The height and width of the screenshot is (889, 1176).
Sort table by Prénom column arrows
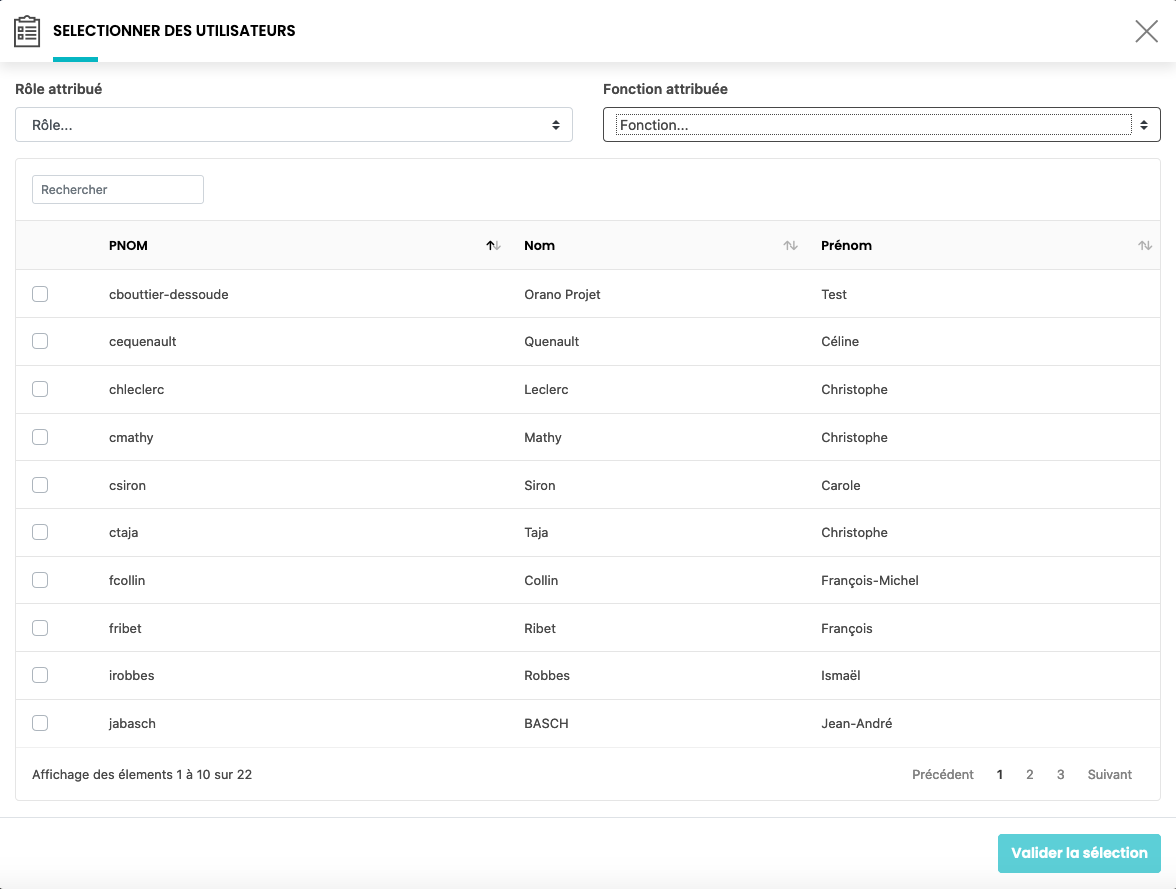coord(1145,246)
